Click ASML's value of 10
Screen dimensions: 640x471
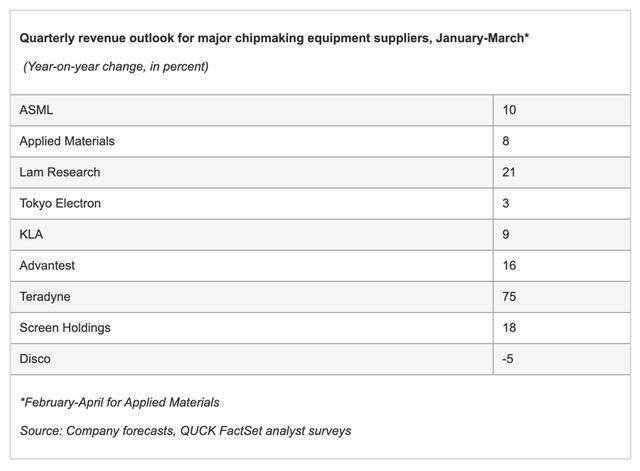tap(510, 110)
